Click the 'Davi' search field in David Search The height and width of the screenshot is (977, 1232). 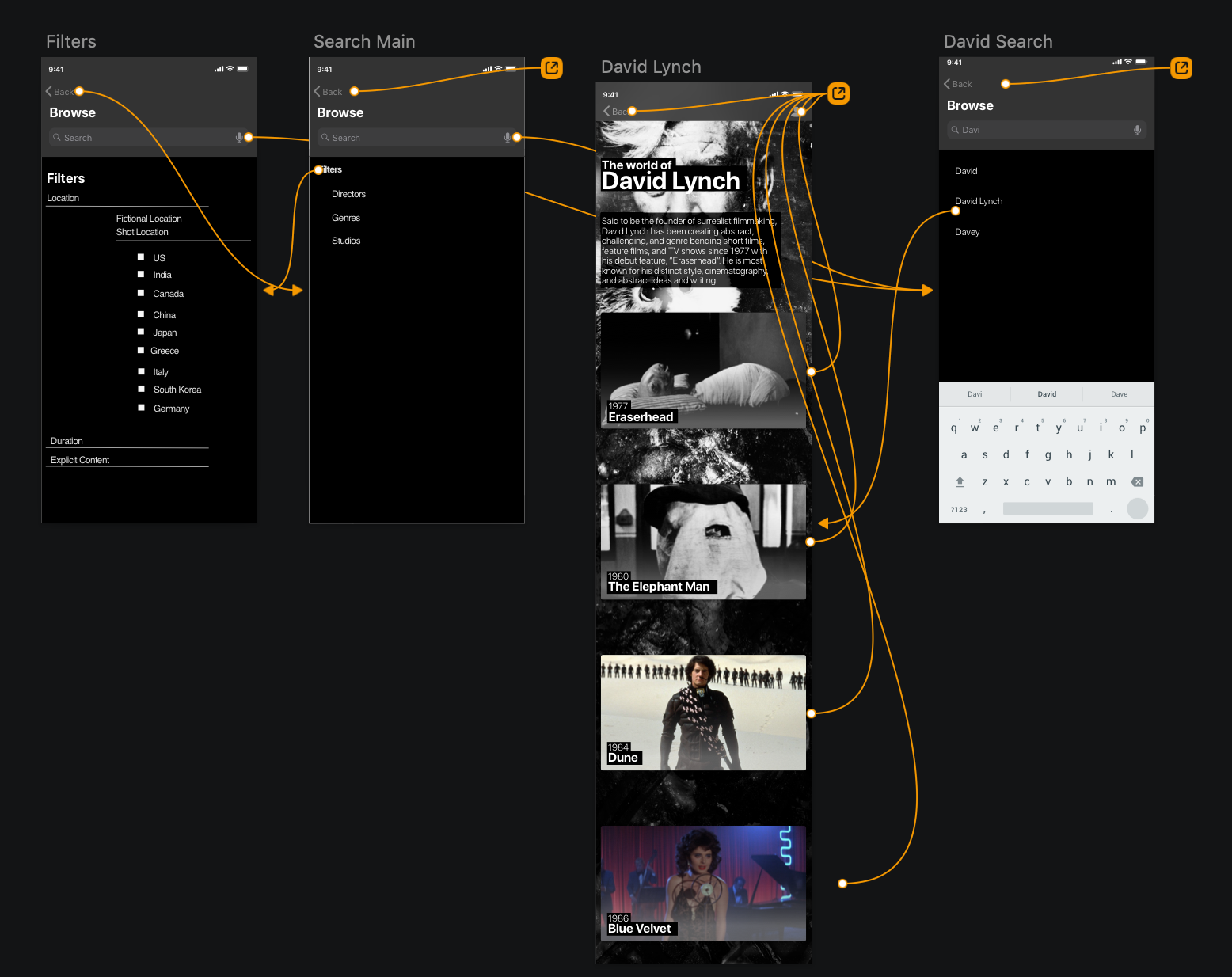[1047, 130]
